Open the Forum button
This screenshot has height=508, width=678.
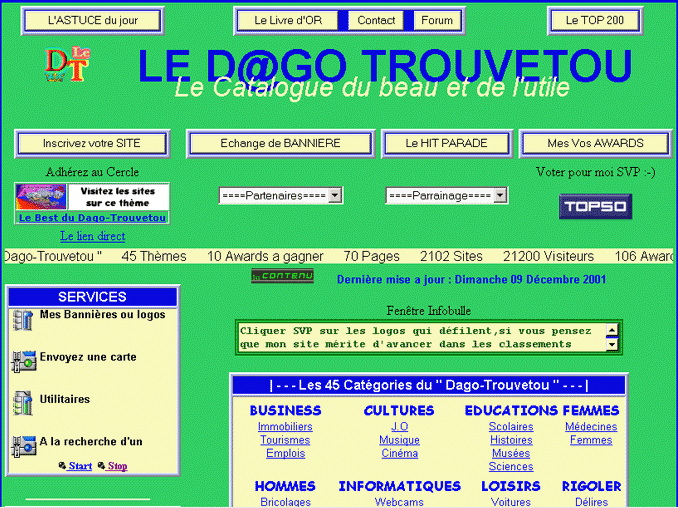437,20
